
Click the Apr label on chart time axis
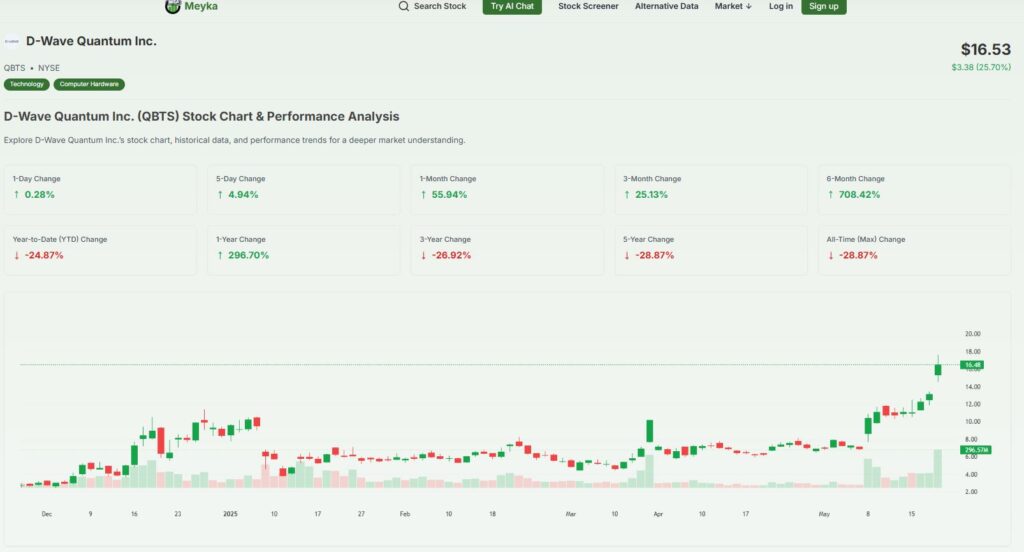(658, 514)
